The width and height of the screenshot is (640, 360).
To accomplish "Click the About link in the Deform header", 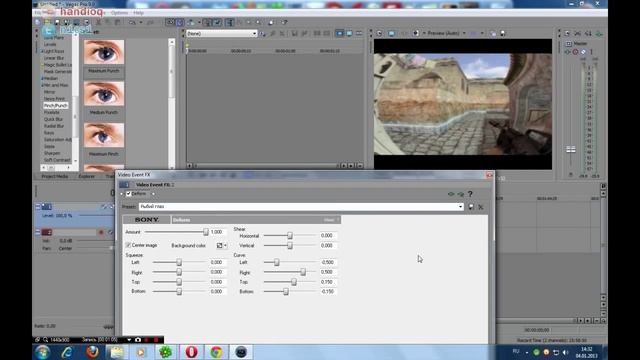I will coord(329,220).
